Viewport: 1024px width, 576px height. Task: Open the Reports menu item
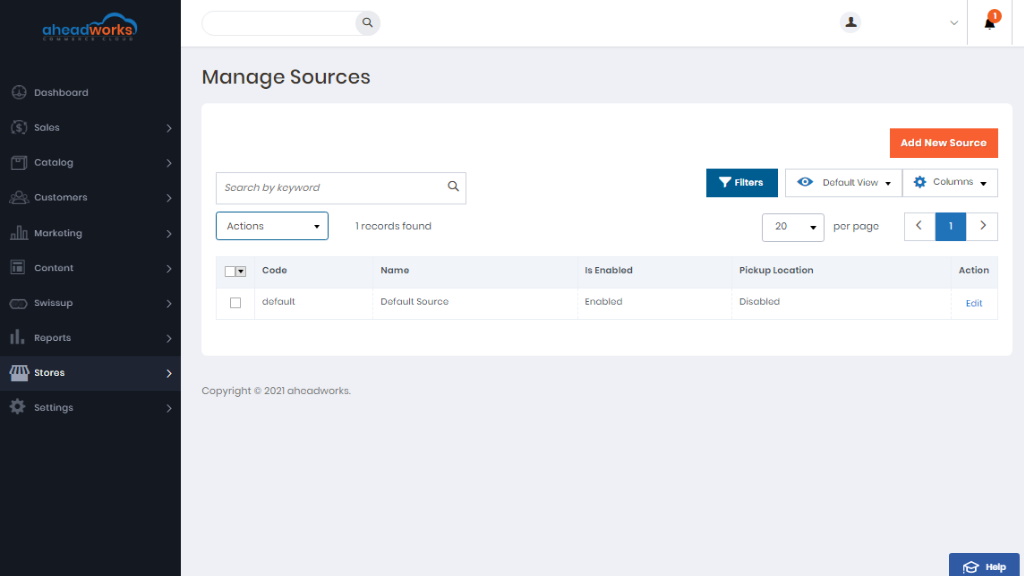pos(90,338)
